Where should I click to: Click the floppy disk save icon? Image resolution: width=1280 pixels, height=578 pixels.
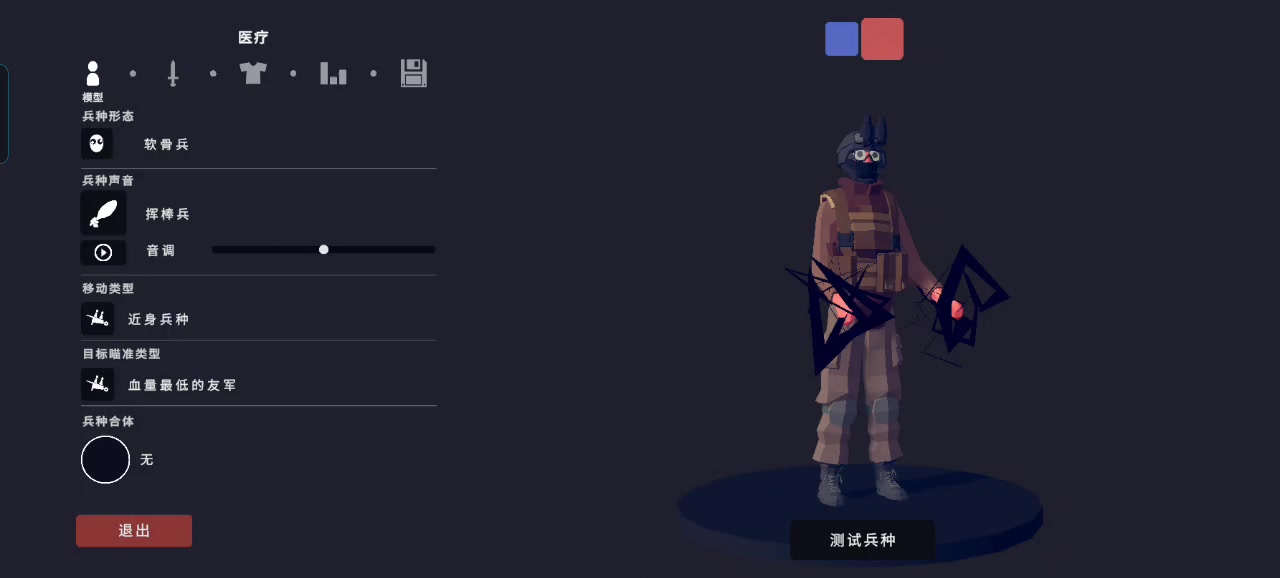[414, 73]
